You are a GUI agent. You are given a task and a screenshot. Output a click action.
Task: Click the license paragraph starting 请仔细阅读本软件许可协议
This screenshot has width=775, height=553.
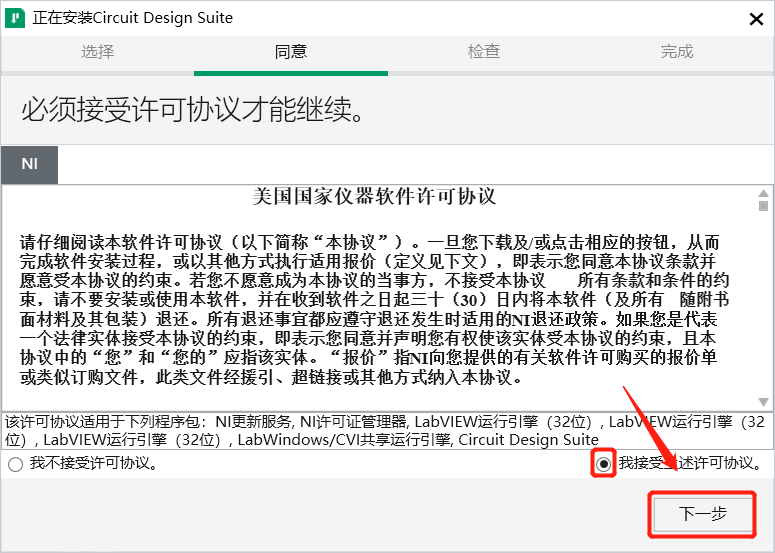[374, 310]
